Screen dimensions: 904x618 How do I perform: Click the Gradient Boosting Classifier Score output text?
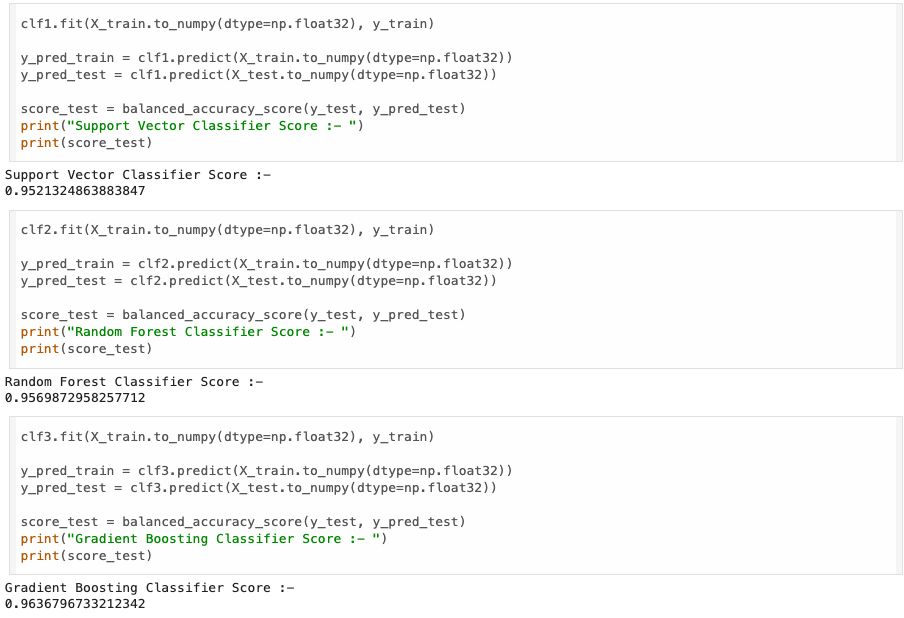pos(150,588)
